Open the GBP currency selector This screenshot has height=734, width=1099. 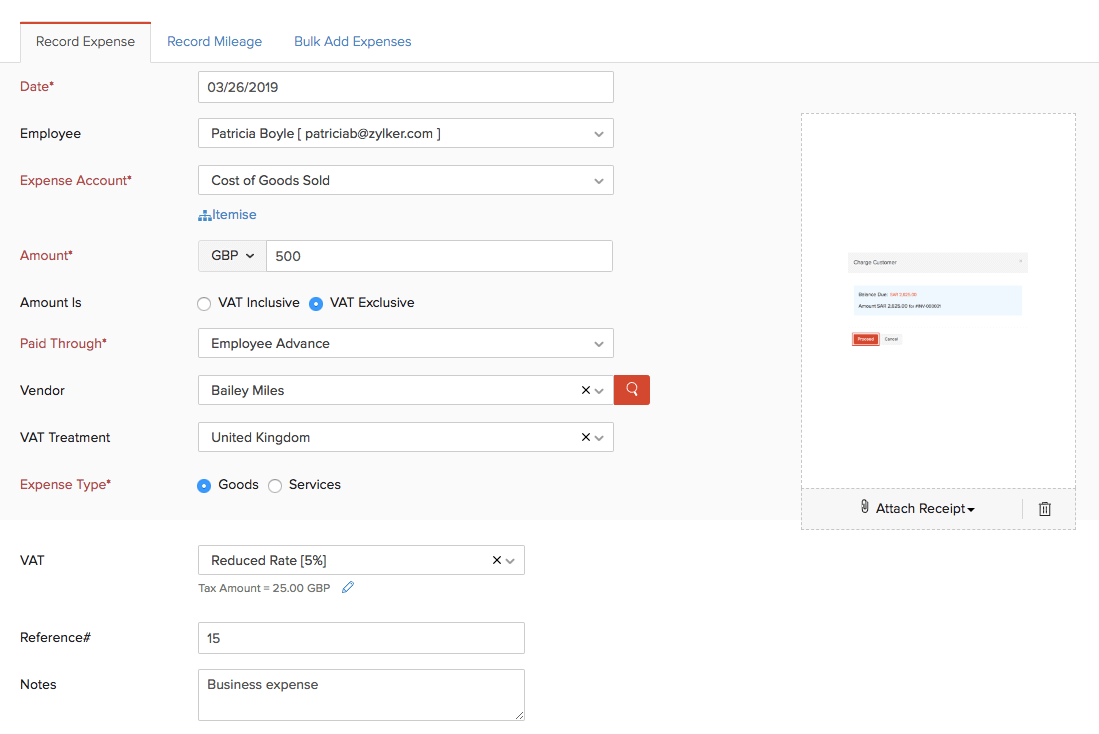232,256
